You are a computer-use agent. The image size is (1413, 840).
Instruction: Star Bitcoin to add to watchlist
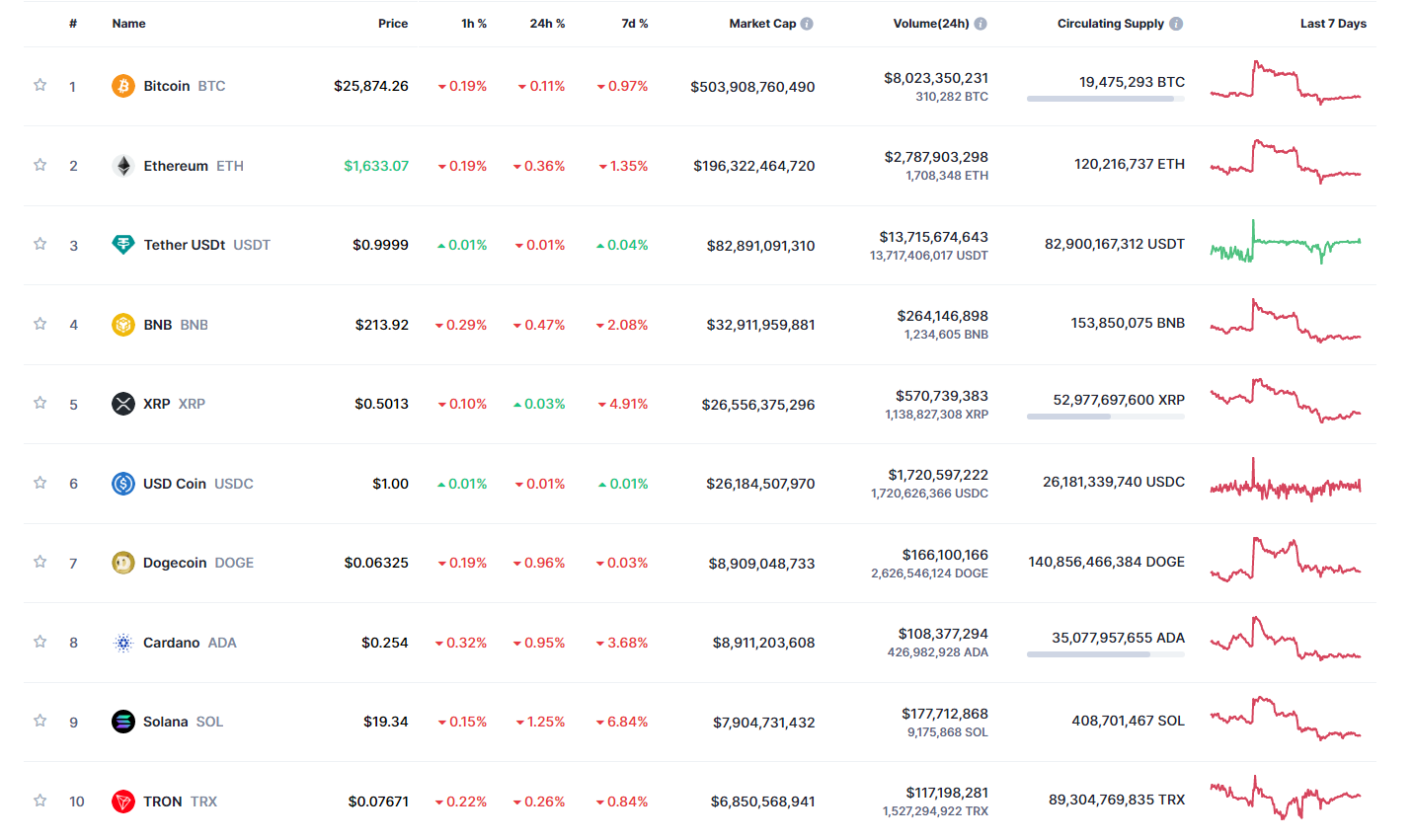(x=40, y=85)
